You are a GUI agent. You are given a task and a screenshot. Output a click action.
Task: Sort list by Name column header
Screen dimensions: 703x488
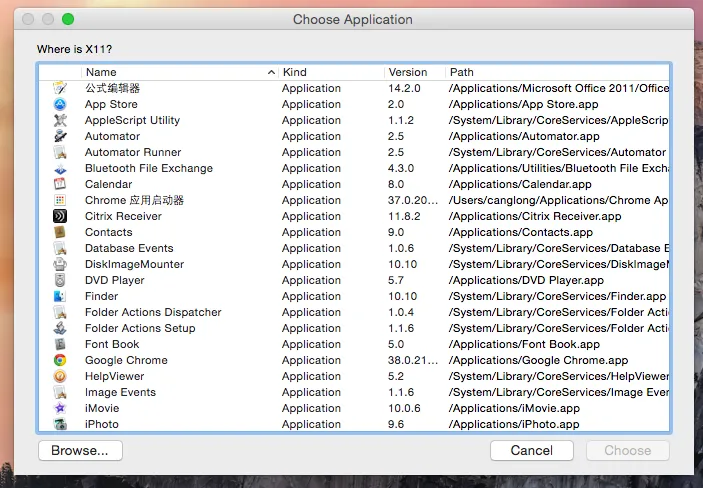click(179, 72)
